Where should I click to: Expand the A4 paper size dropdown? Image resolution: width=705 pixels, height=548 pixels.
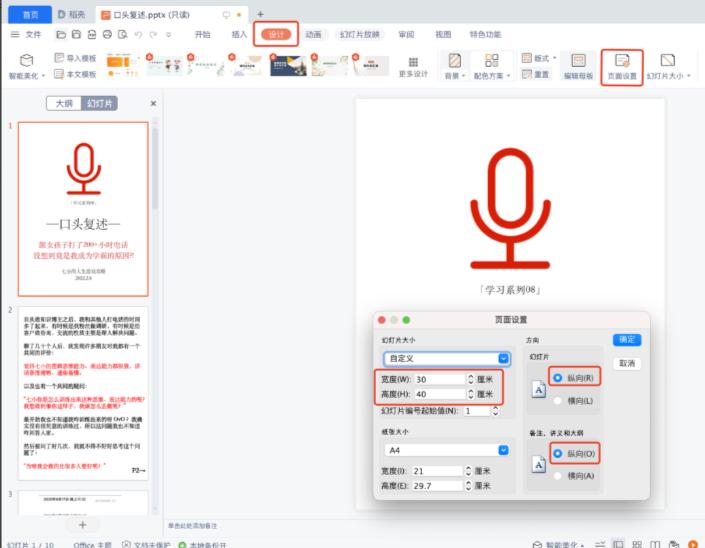[x=446, y=450]
